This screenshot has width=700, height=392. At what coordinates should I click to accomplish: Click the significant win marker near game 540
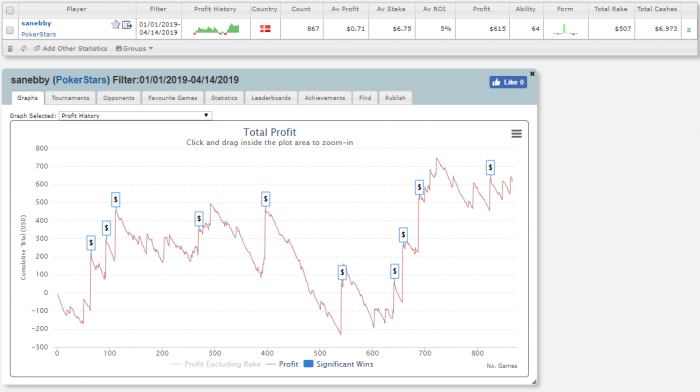coord(342,272)
